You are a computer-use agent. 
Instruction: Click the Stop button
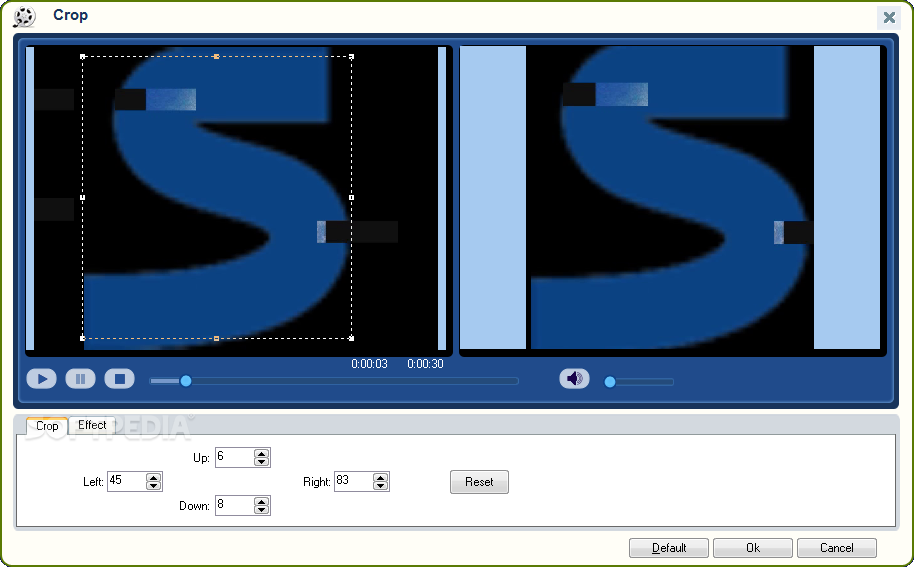[119, 379]
